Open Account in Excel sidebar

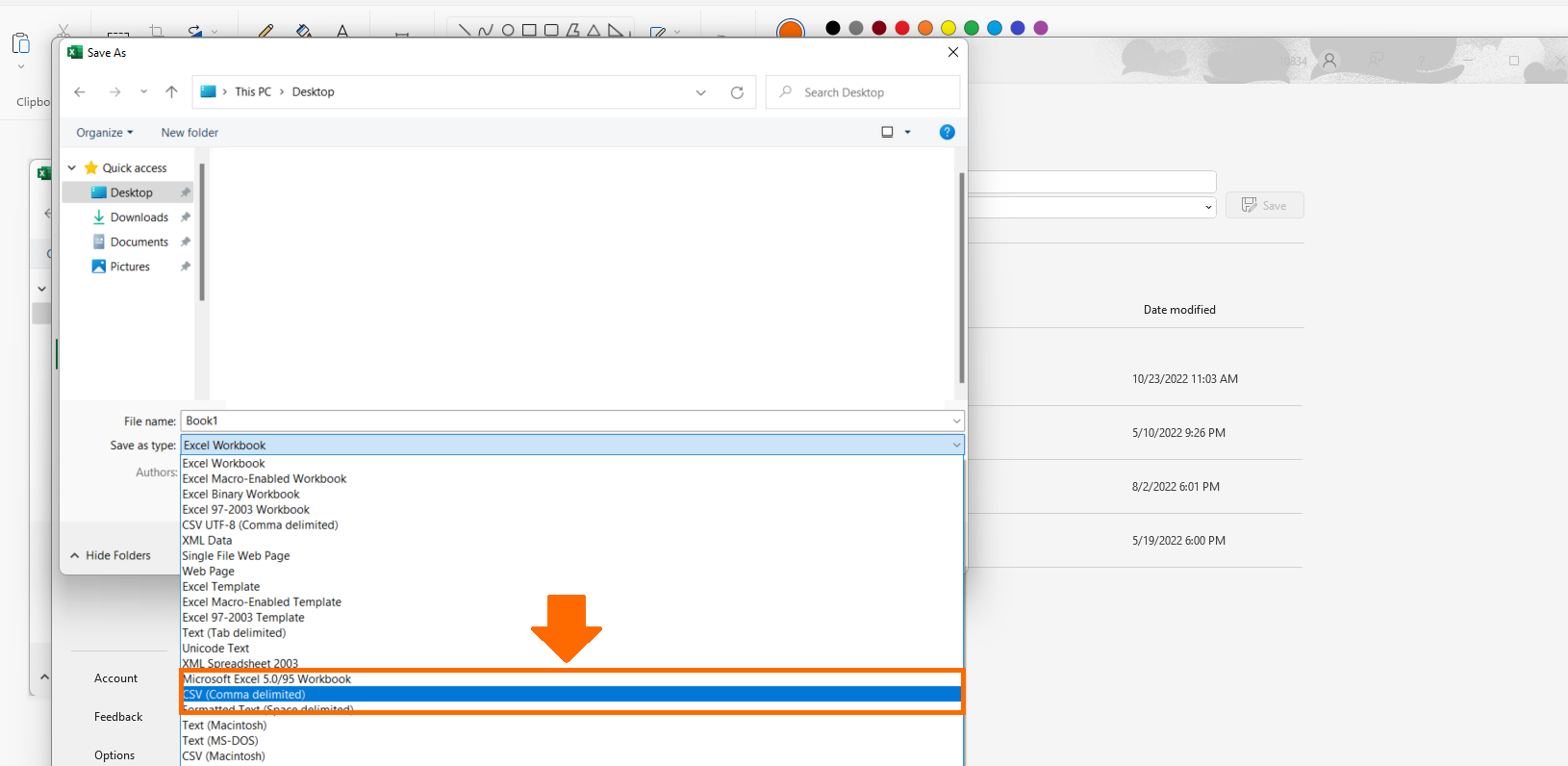click(116, 678)
